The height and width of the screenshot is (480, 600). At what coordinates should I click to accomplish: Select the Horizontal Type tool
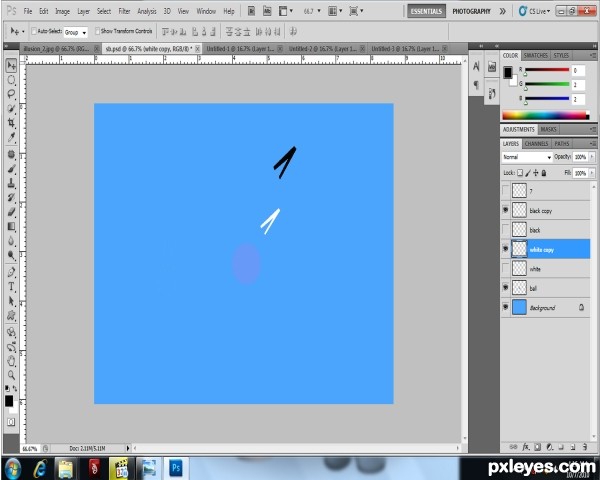[11, 286]
